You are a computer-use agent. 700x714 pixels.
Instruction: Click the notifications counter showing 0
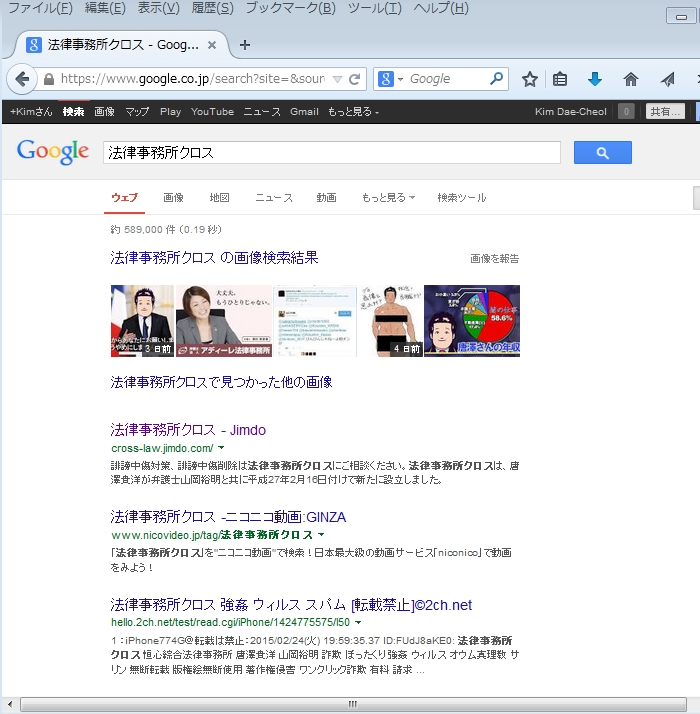click(626, 112)
